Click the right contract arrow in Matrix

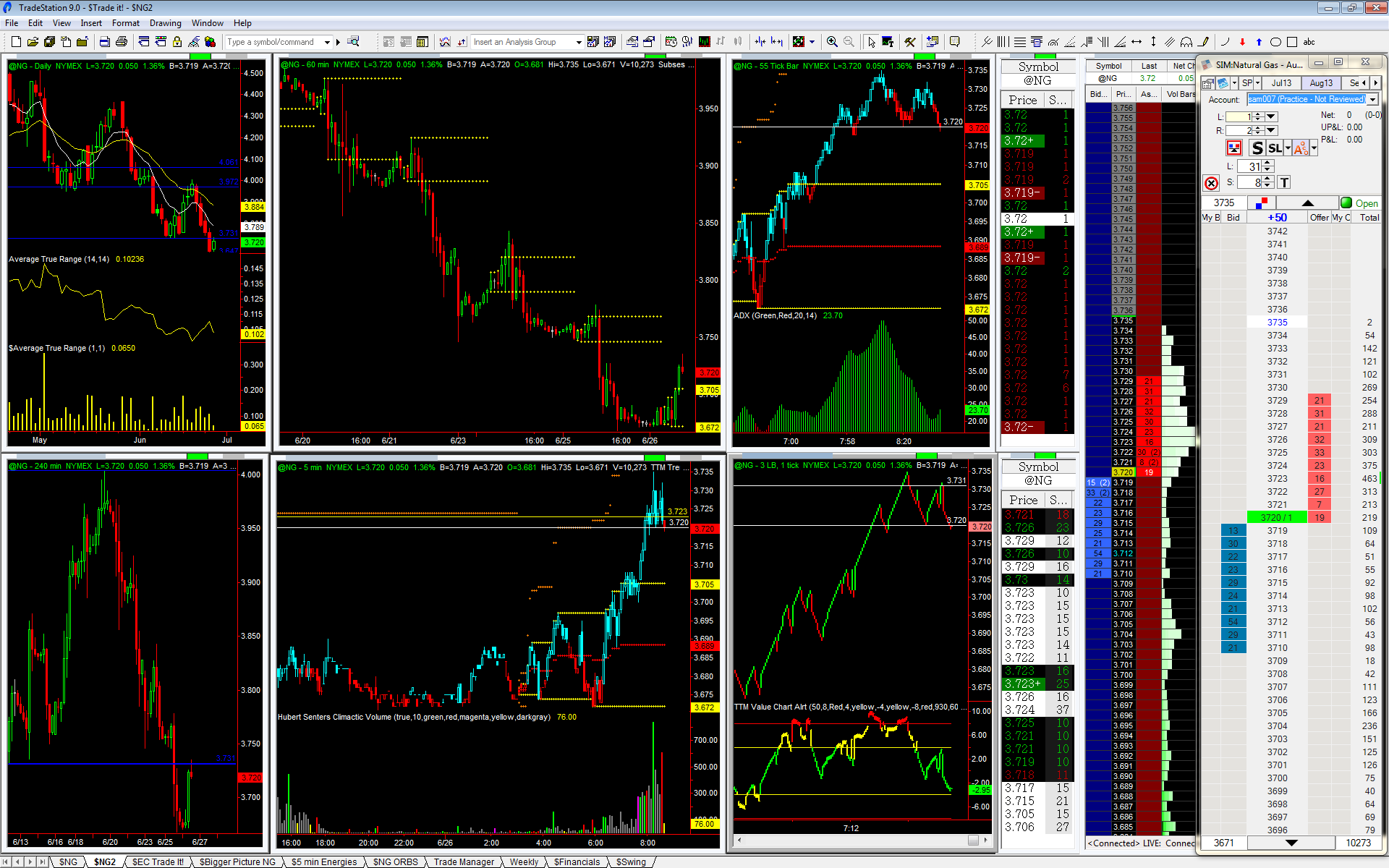pos(1375,83)
